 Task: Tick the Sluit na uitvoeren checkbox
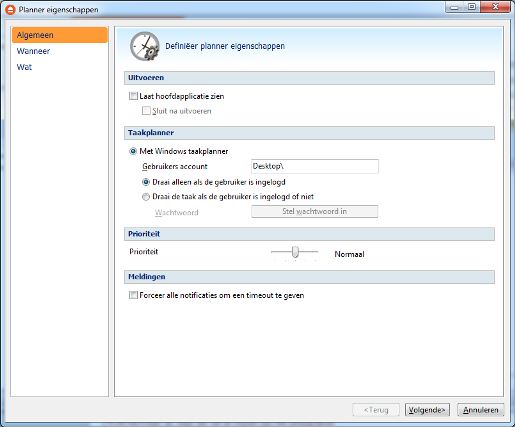146,111
